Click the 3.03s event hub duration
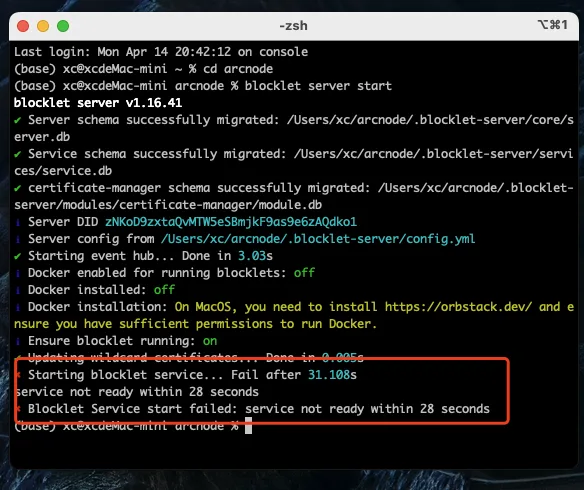 (x=255, y=256)
